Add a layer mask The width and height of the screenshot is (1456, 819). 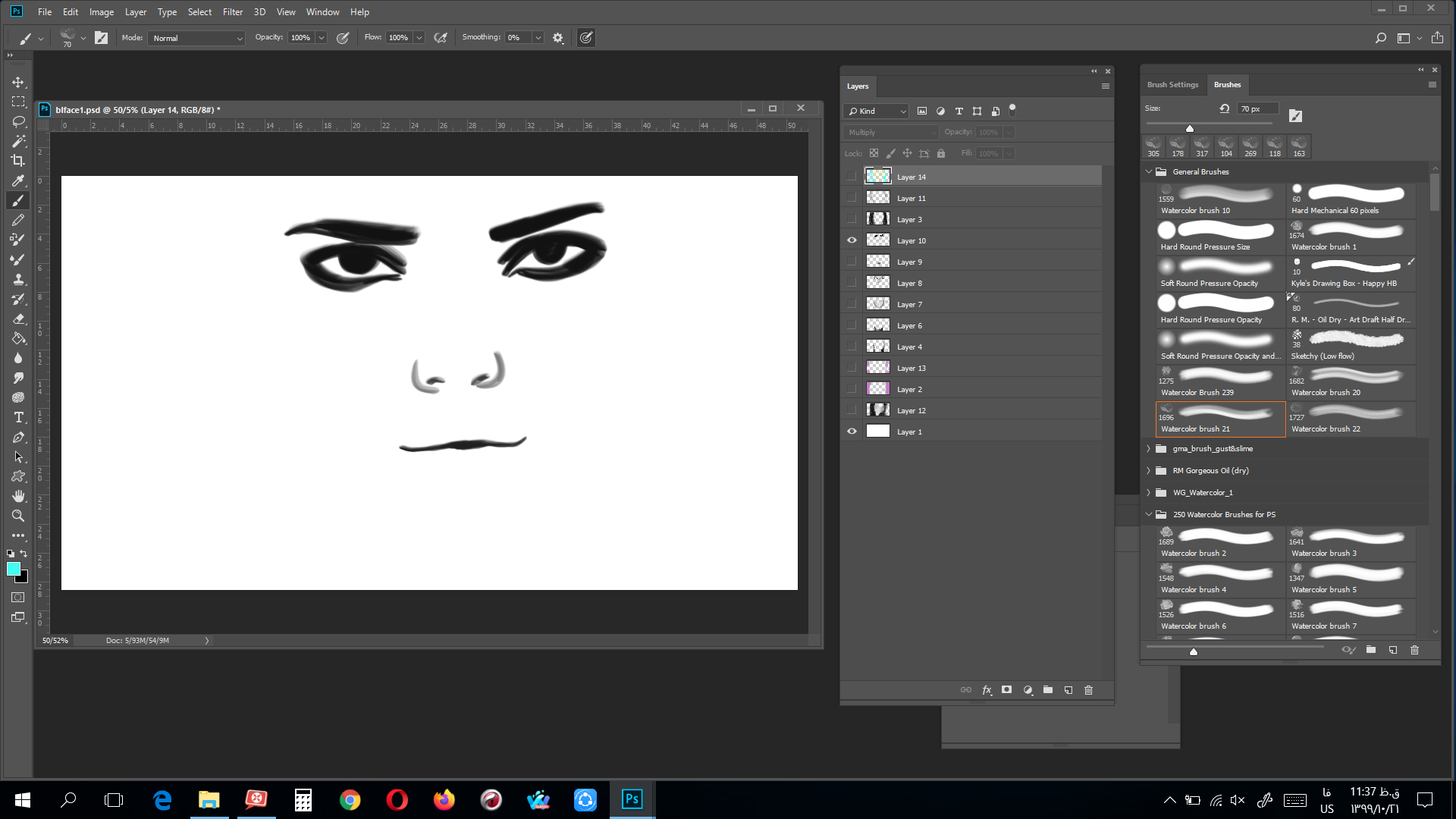click(x=1006, y=690)
